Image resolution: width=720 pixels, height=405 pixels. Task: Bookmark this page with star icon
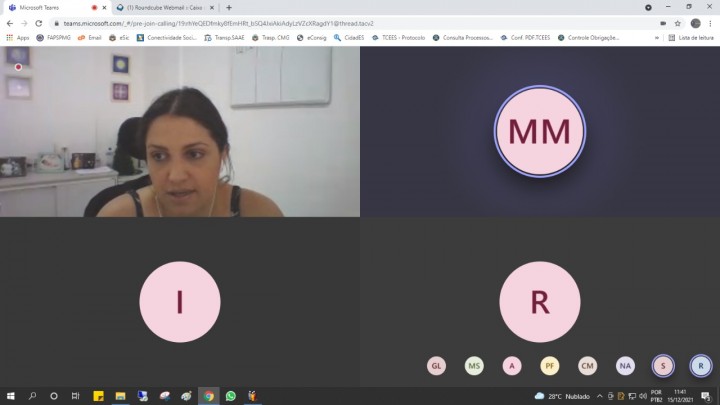click(x=677, y=23)
